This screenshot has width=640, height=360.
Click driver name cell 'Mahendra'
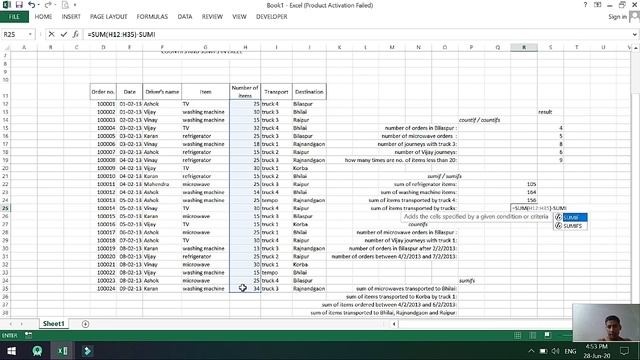(x=162, y=184)
